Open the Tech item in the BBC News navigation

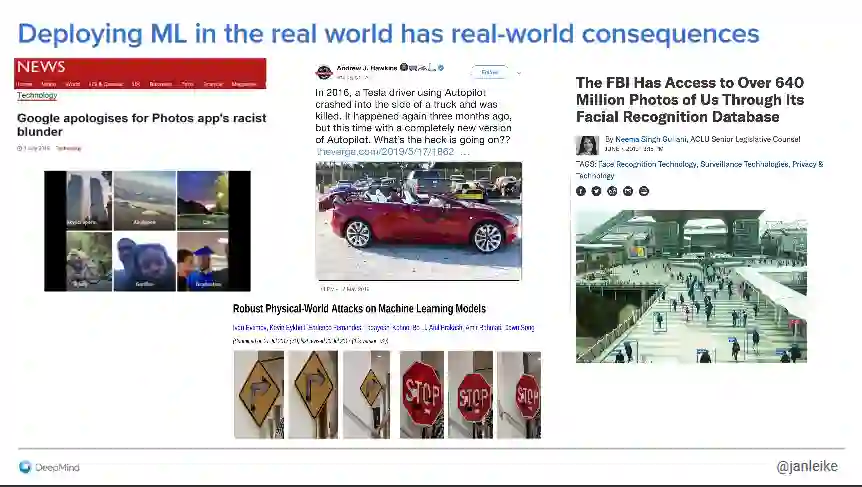coord(187,84)
